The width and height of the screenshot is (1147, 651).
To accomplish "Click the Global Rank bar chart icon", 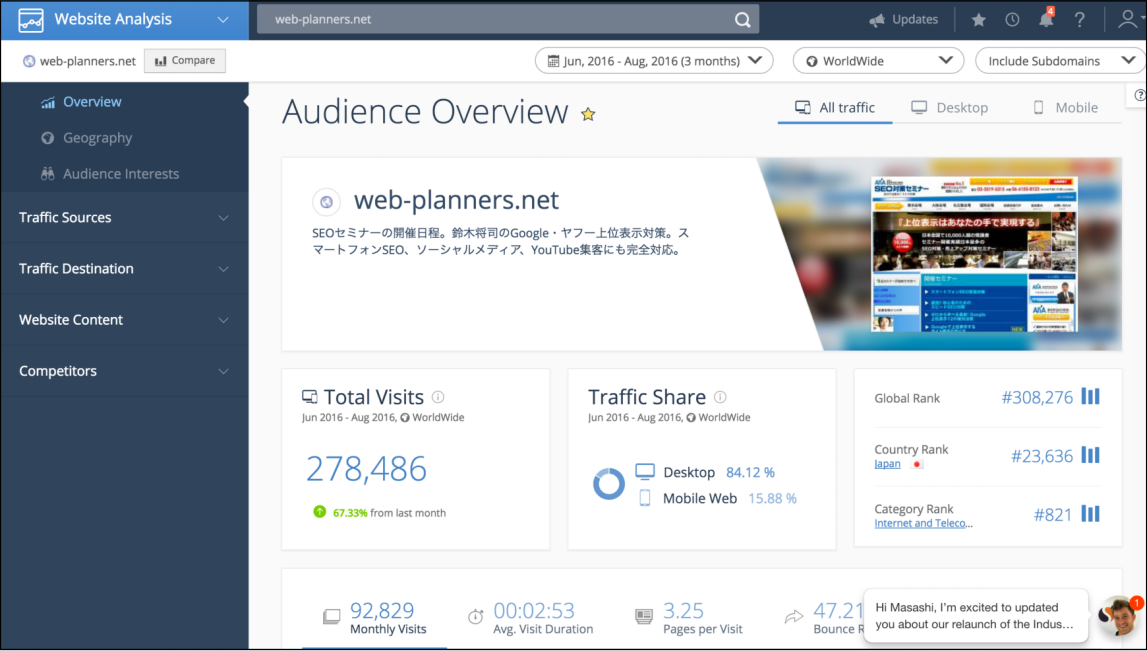I will coord(1090,396).
